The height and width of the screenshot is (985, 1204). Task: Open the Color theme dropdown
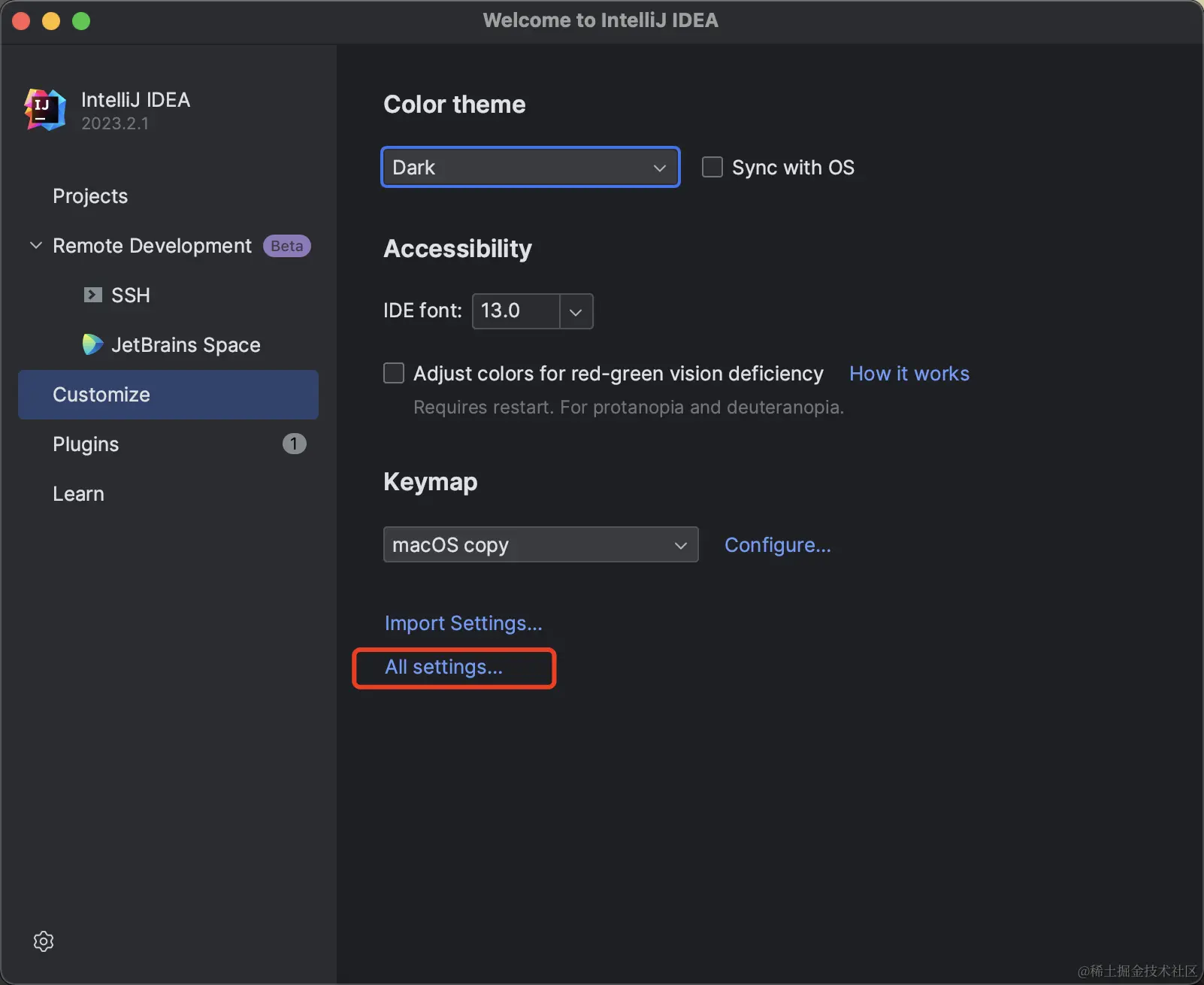[530, 167]
